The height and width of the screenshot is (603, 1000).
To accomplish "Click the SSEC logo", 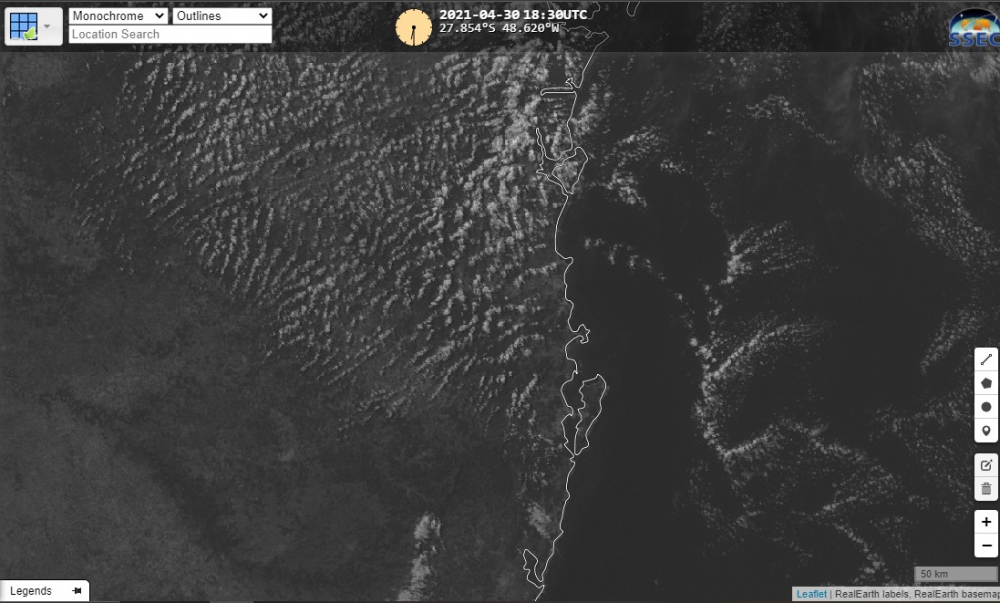I will point(972,27).
